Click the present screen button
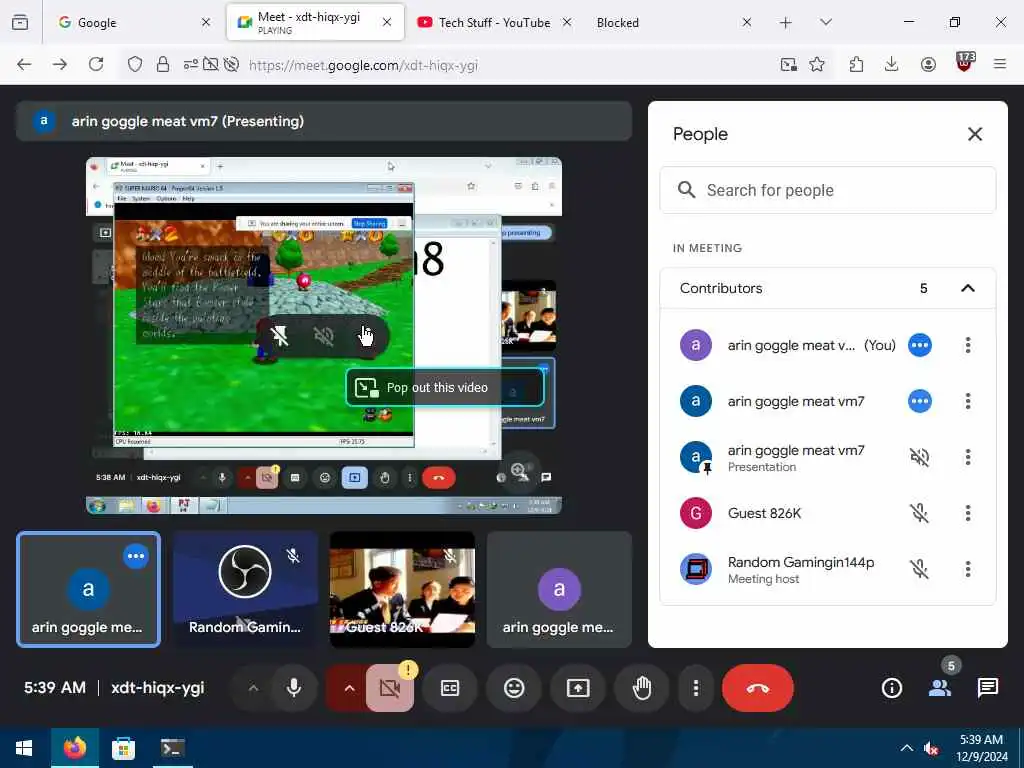The height and width of the screenshot is (768, 1024). coord(578,688)
